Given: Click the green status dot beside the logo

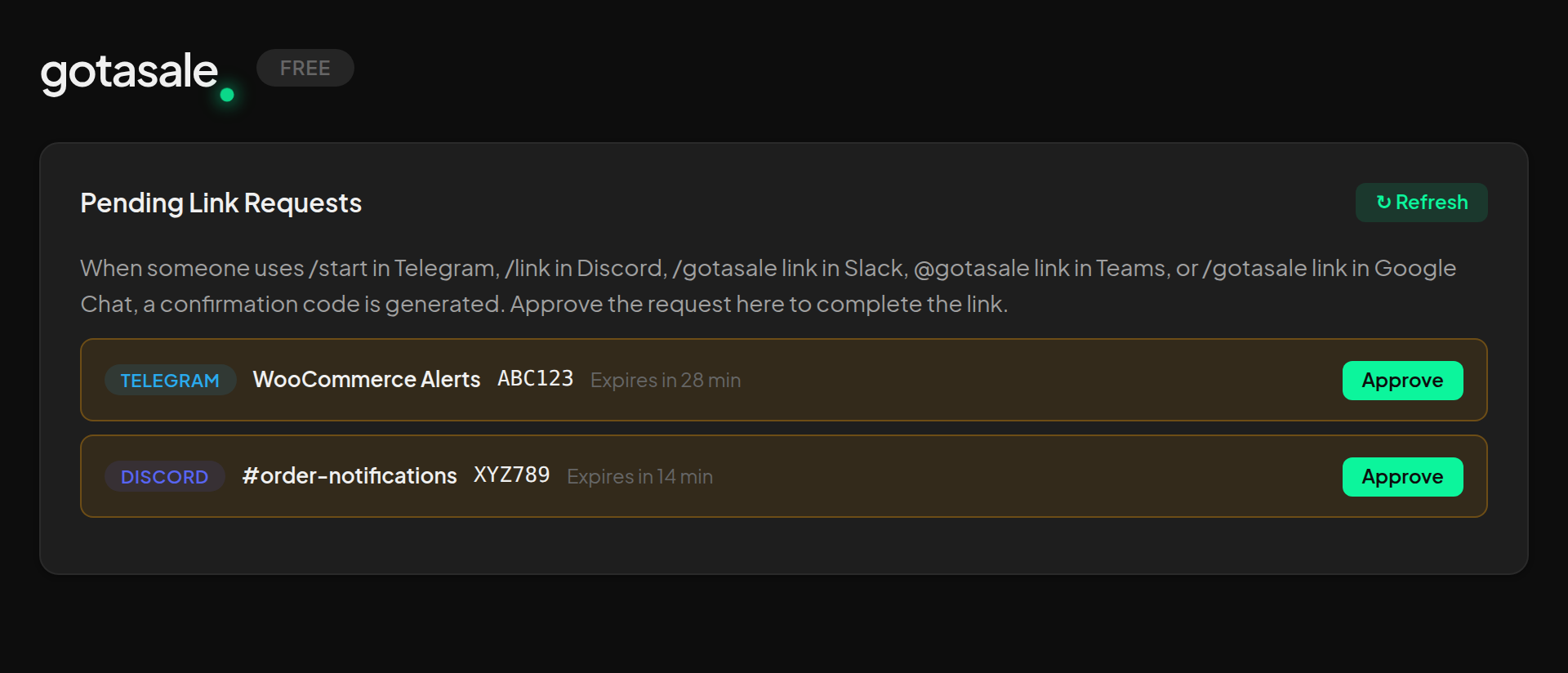Looking at the screenshot, I should click(x=226, y=96).
